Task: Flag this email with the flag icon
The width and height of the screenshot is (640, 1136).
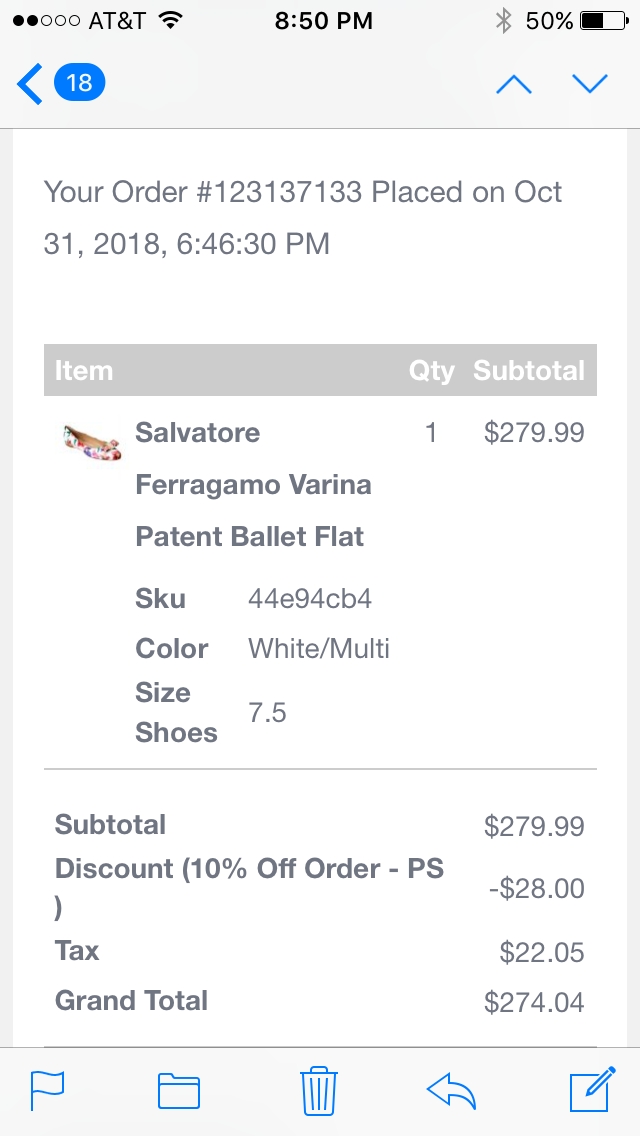Action: coord(47,1091)
